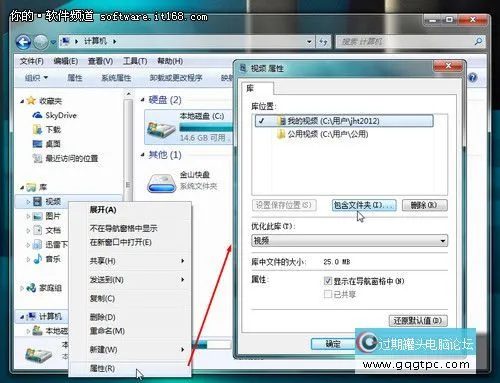Click the refresh button beside address bar
This screenshot has width=500, height=383.
click(x=323, y=42)
